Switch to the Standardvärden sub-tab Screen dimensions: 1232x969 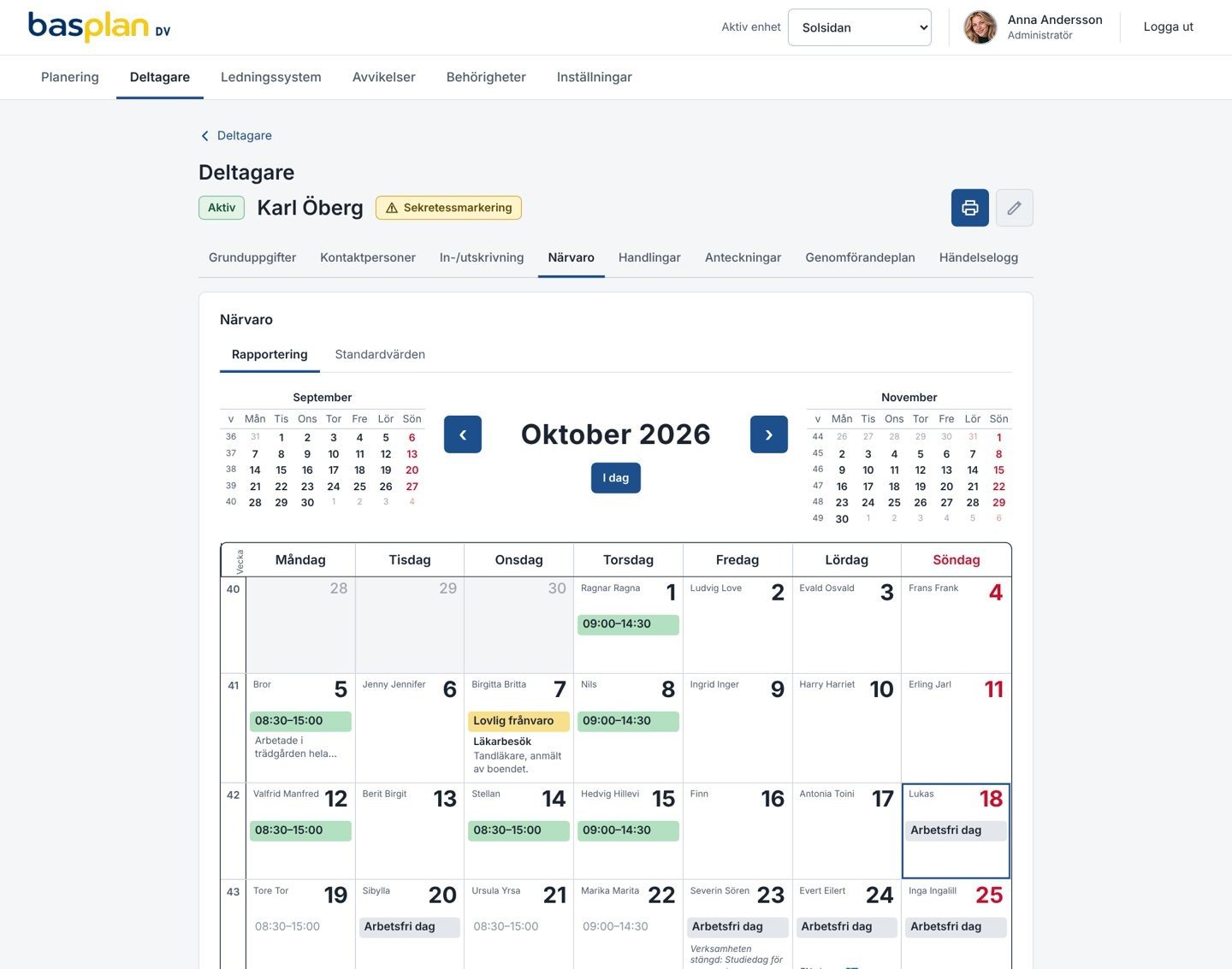coord(380,354)
